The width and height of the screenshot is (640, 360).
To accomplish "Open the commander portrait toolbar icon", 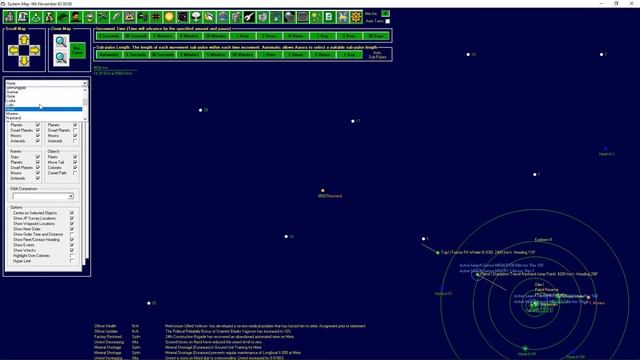I will pyautogui.click(x=76, y=17).
